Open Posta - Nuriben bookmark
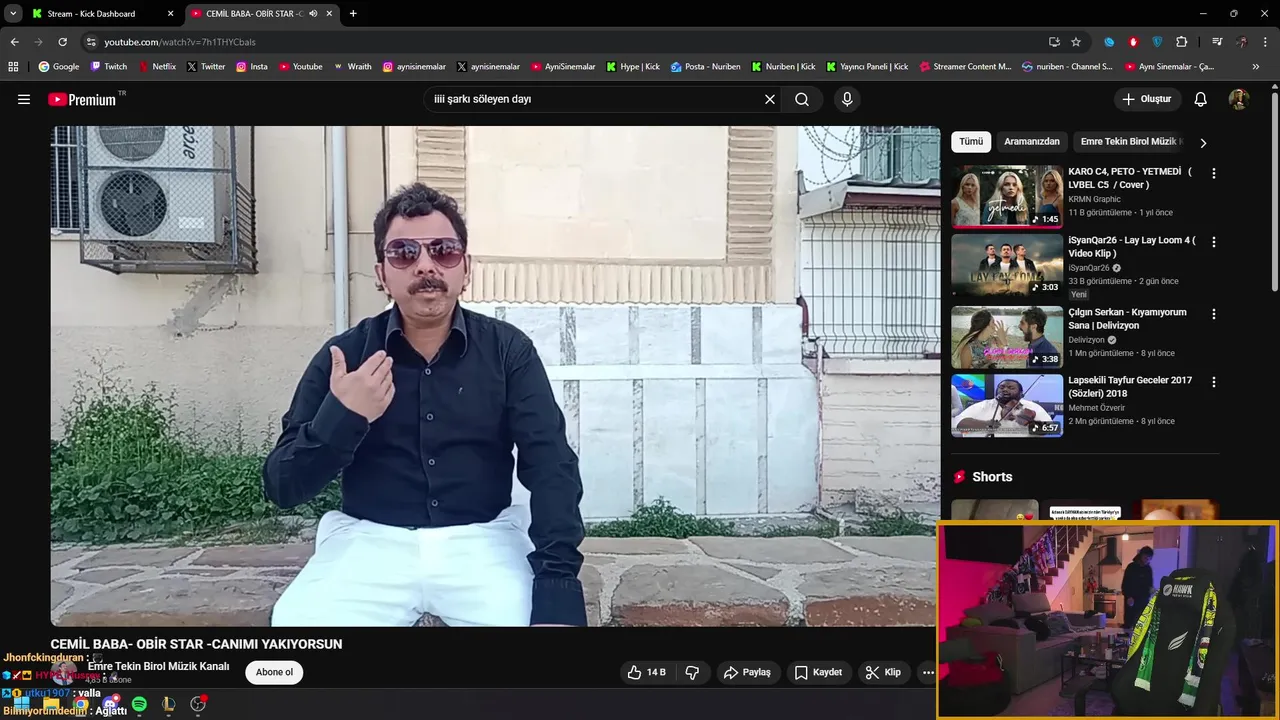This screenshot has height=720, width=1280. click(706, 67)
